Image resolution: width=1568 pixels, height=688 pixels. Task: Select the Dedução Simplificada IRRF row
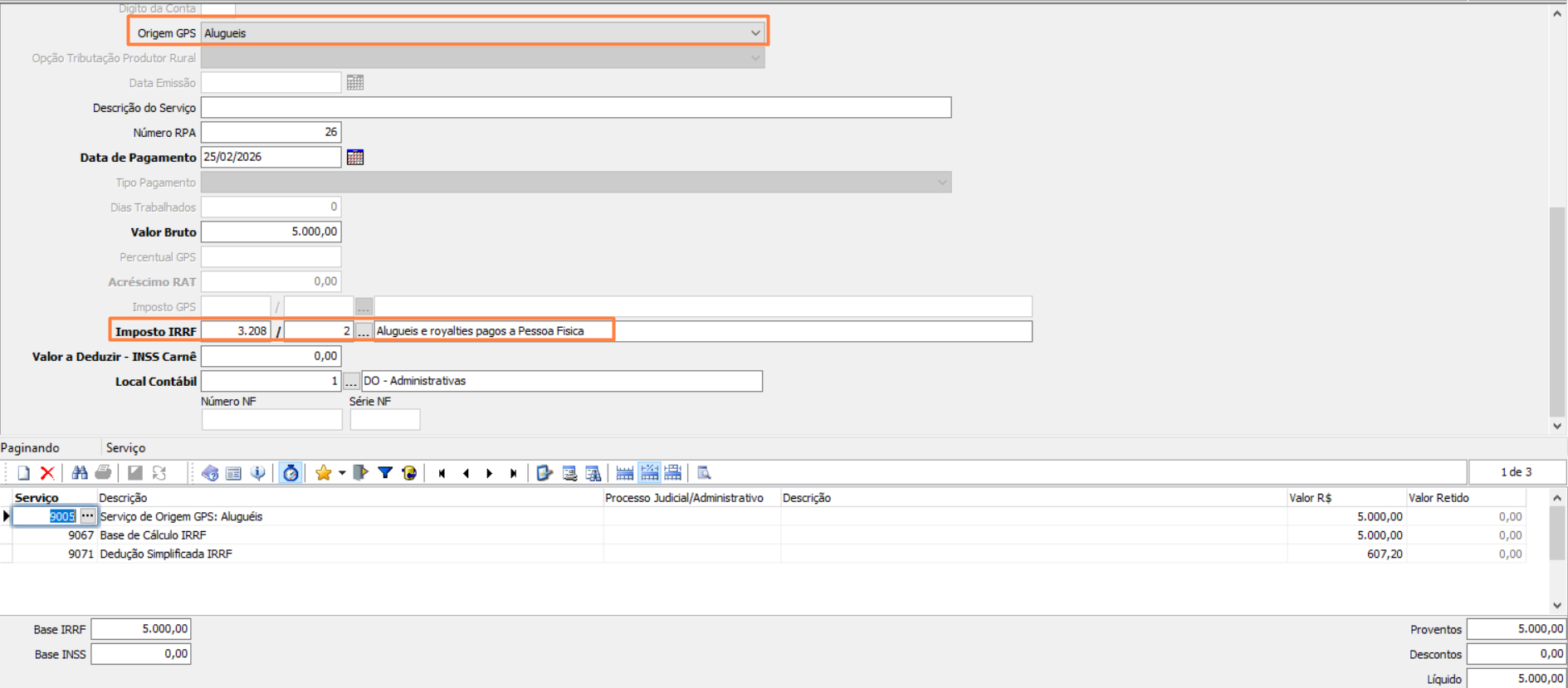click(x=166, y=554)
